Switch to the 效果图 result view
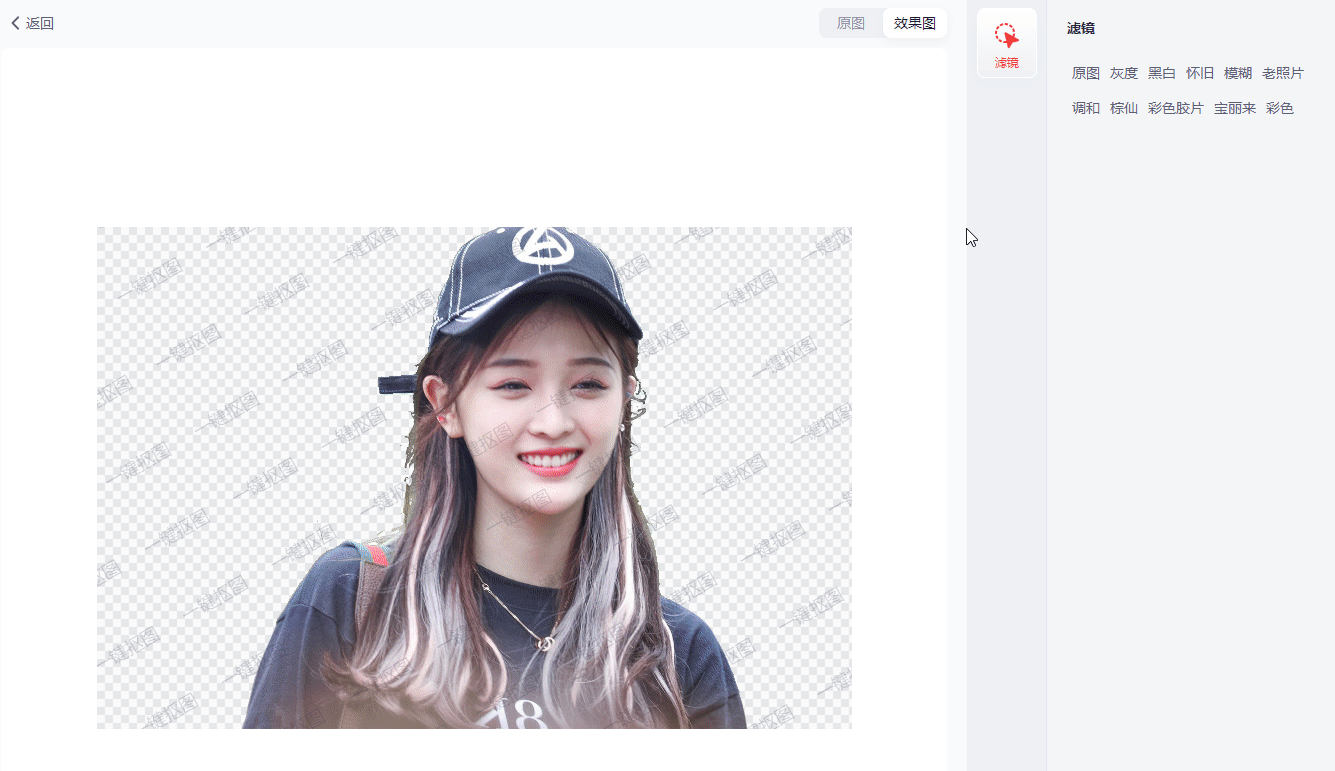 coord(915,23)
